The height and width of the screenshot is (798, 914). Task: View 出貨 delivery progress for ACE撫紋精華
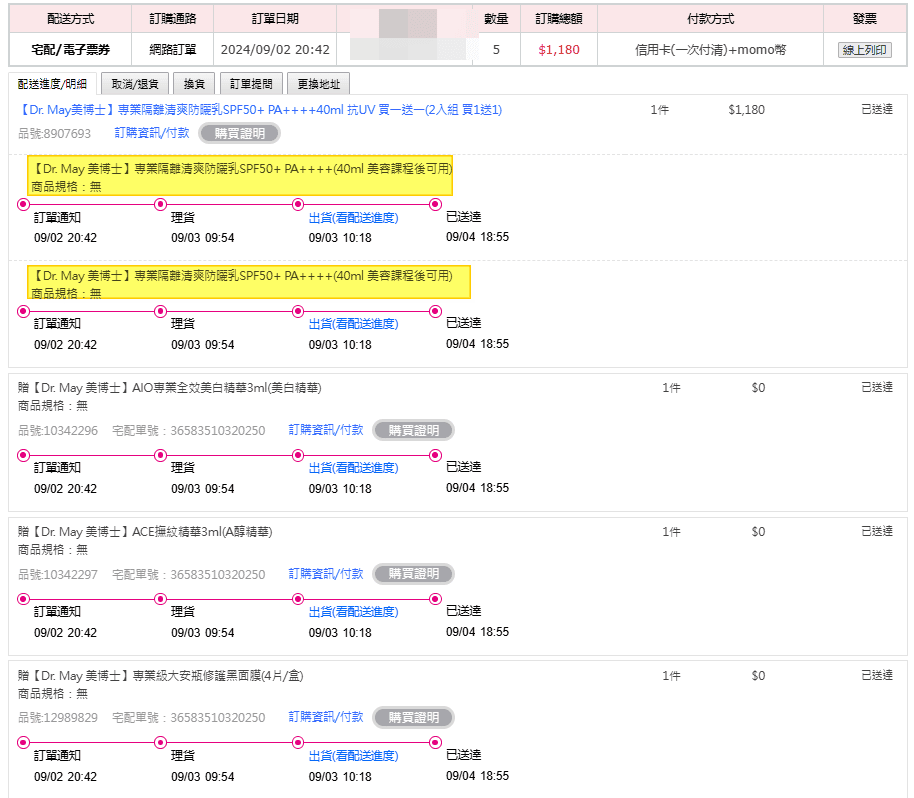point(353,612)
